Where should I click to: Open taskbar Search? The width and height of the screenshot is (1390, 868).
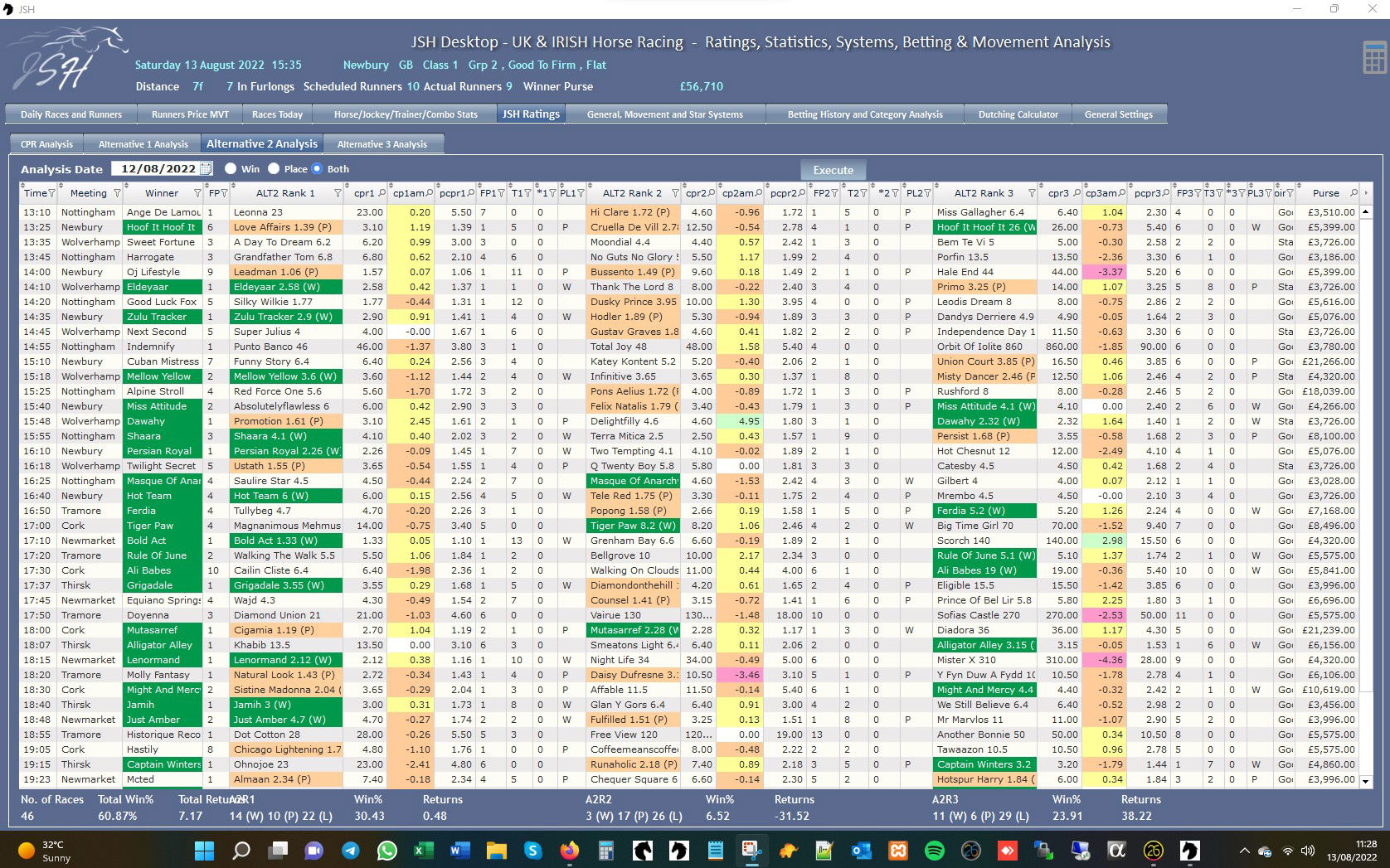click(241, 851)
